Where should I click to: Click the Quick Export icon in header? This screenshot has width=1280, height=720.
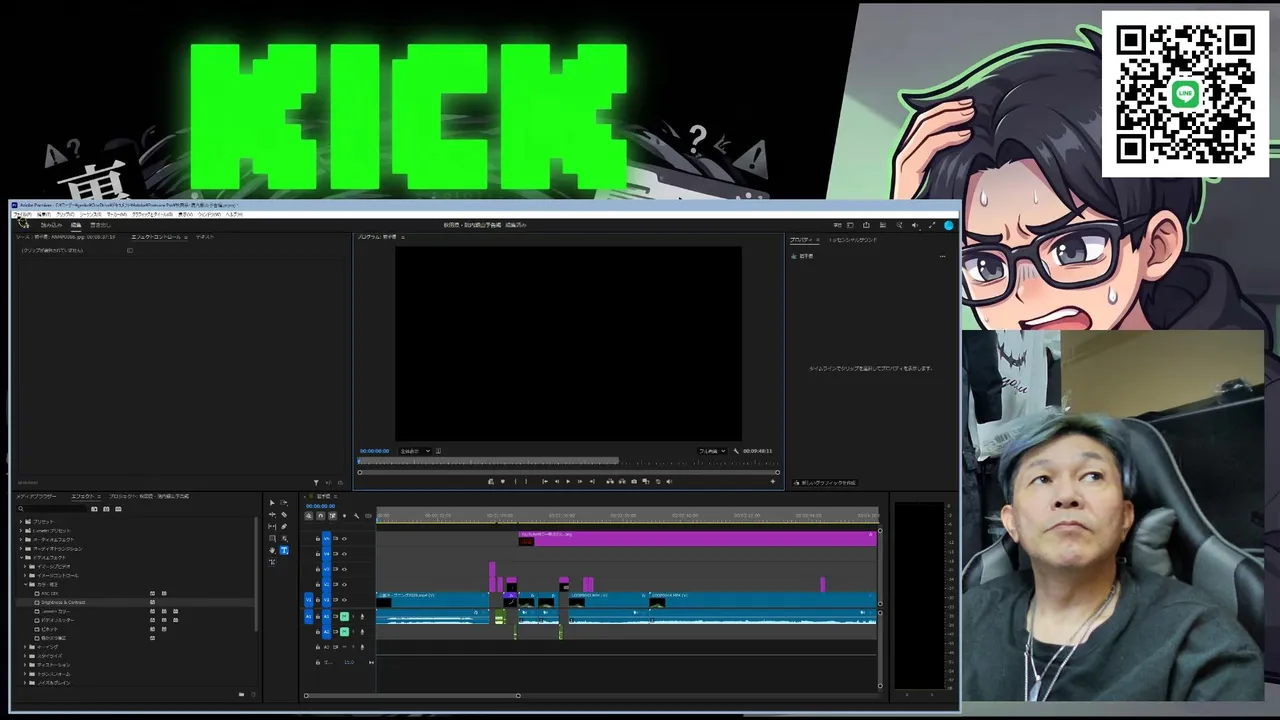coord(866,225)
